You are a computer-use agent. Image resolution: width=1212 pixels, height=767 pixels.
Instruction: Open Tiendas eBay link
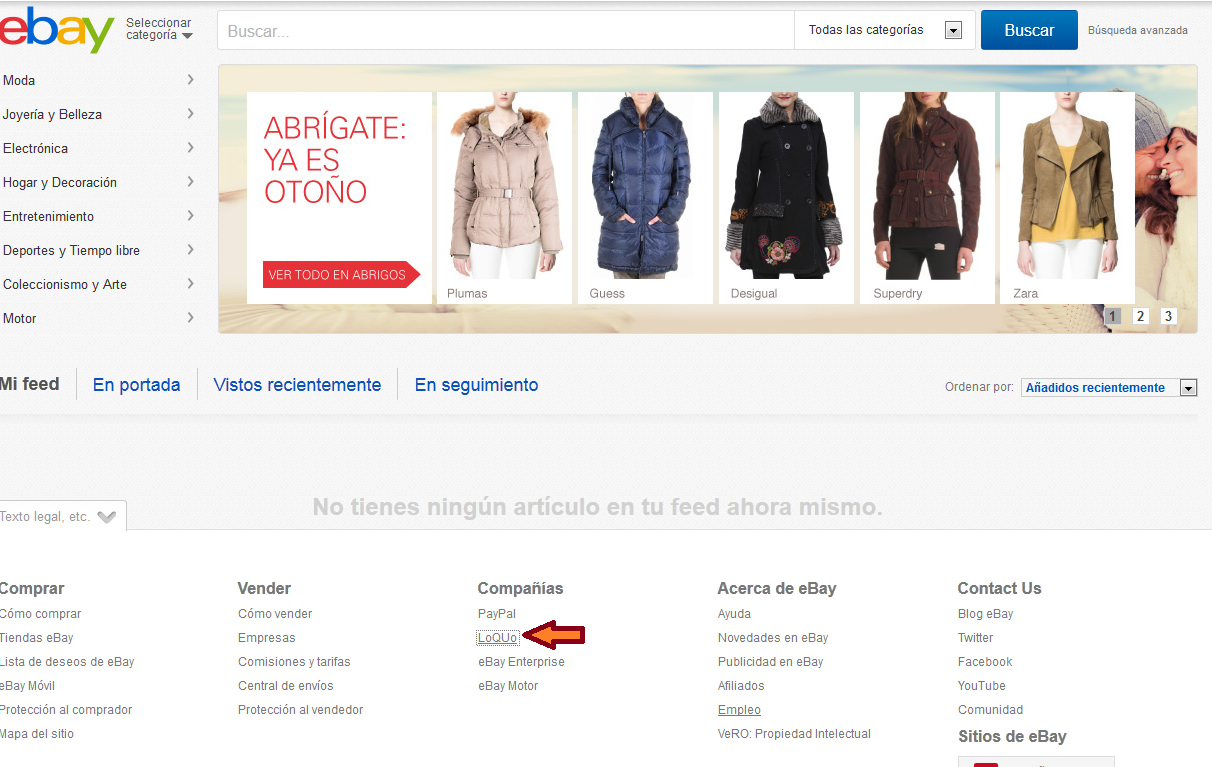pyautogui.click(x=36, y=638)
